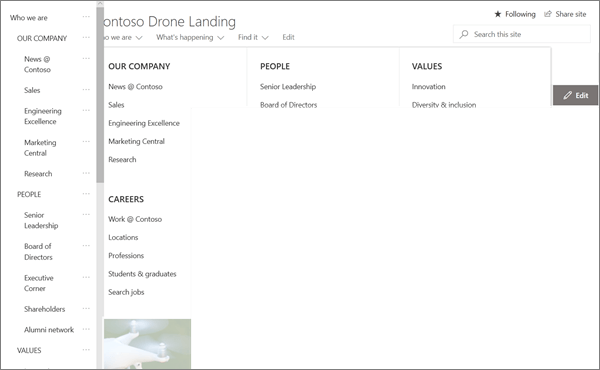Viewport: 600px width, 370px height.
Task: Open ellipsis menu for Alumni network sidebar item
Action: pos(86,329)
